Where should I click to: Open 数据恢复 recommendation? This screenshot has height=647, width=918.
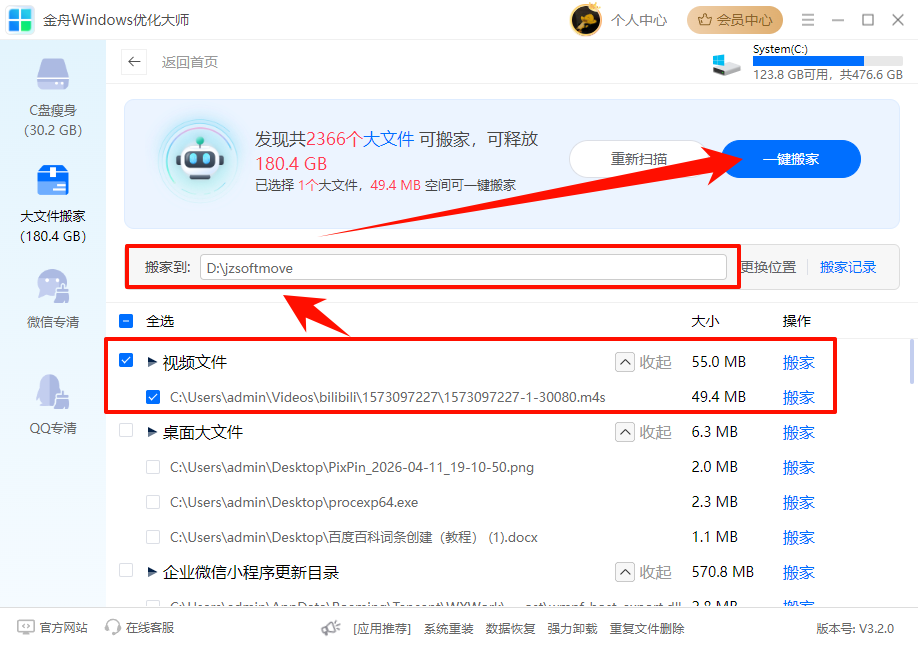(510, 629)
